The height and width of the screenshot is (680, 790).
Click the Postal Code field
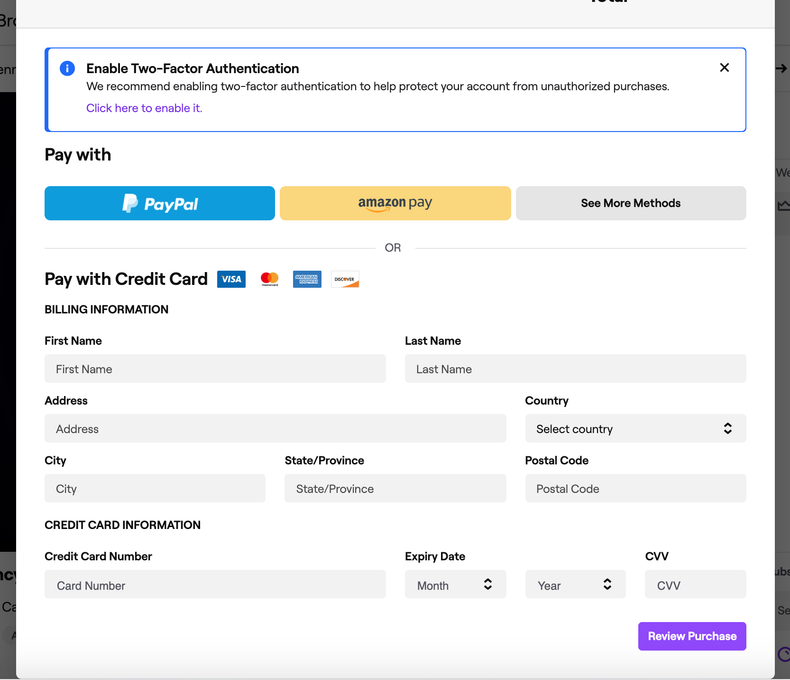click(x=635, y=489)
